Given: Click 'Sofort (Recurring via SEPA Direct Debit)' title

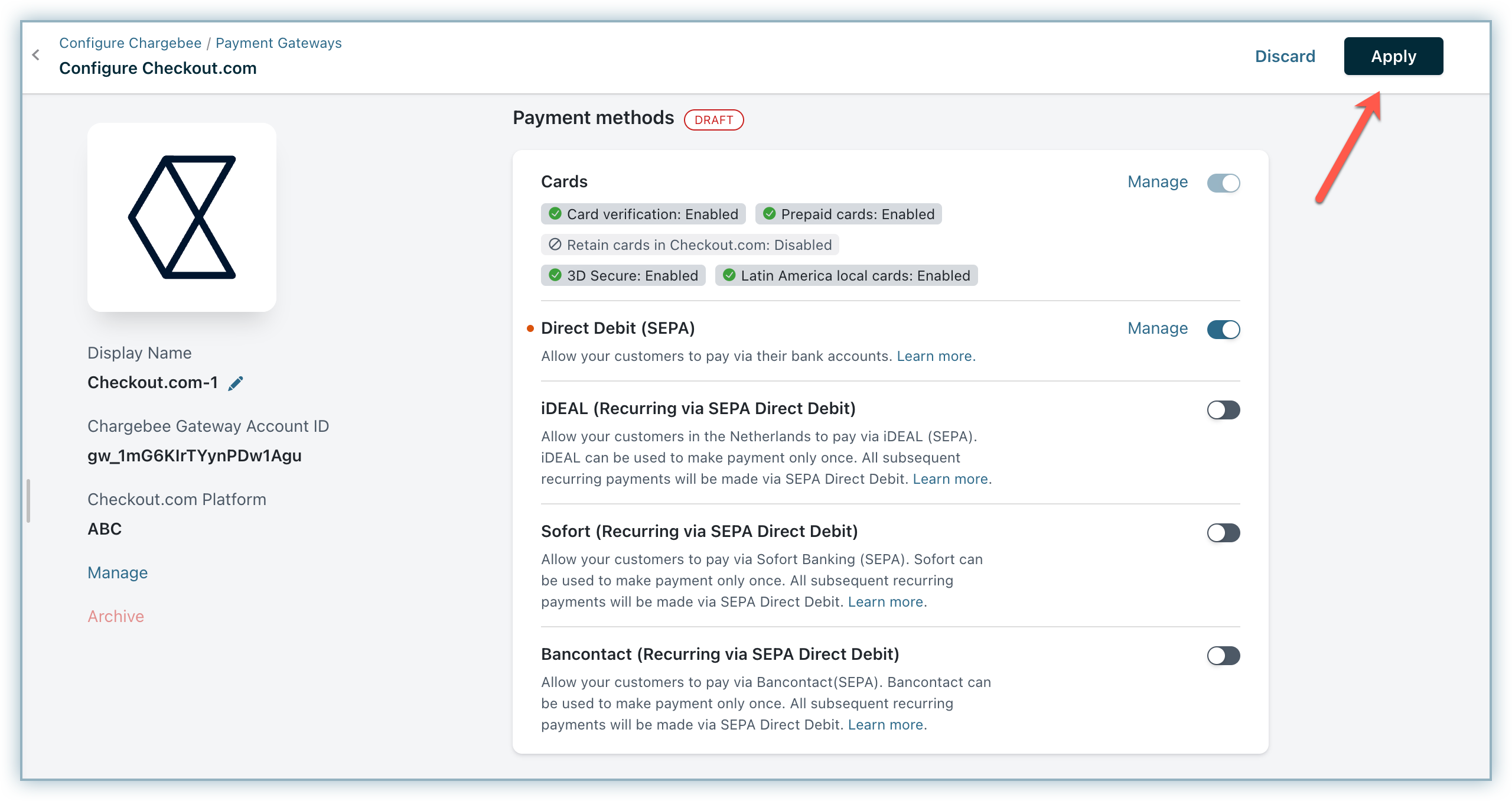Looking at the screenshot, I should pyautogui.click(x=699, y=531).
